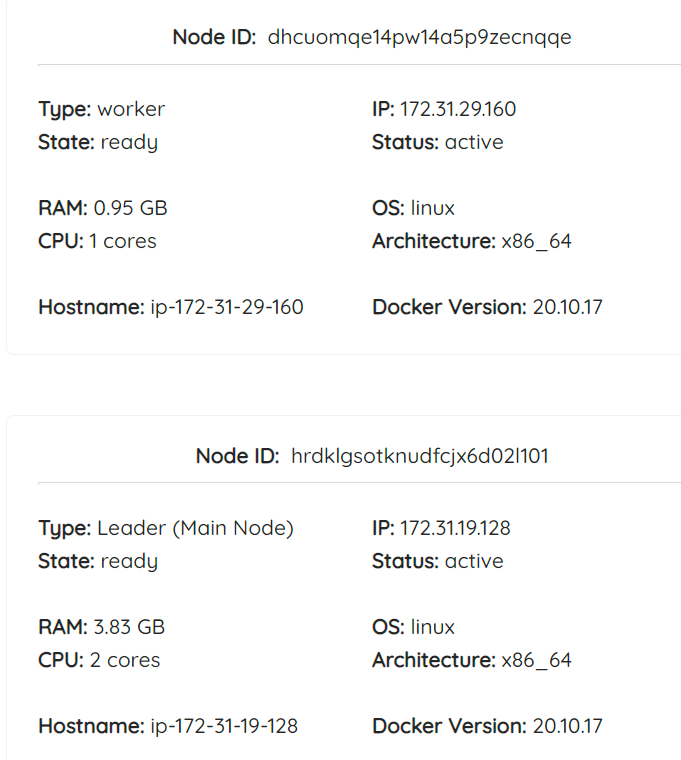Click the leader node Docker Version 20.10.17
This screenshot has width=681, height=760.
click(x=568, y=726)
